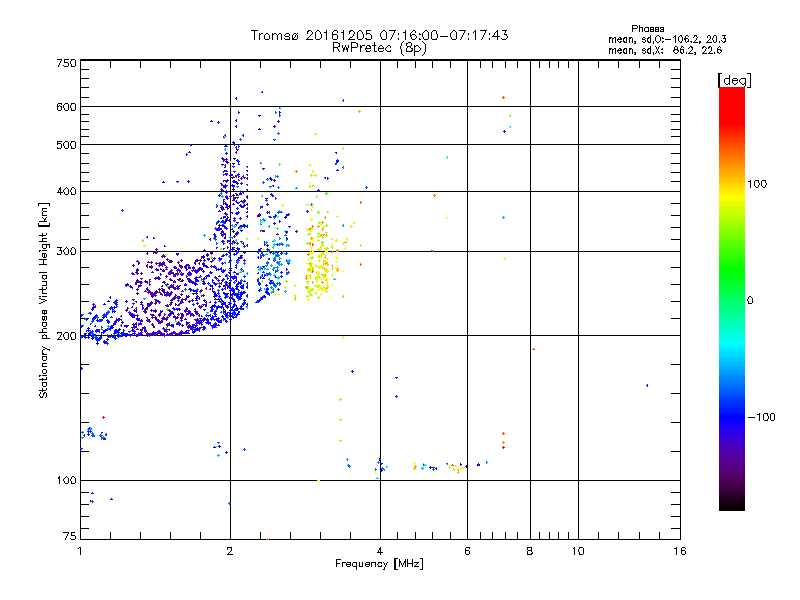Click the 'mean, sd,X: 86.2, 22.6' line
Image resolution: width=800 pixels, height=600 pixels.
[665, 50]
